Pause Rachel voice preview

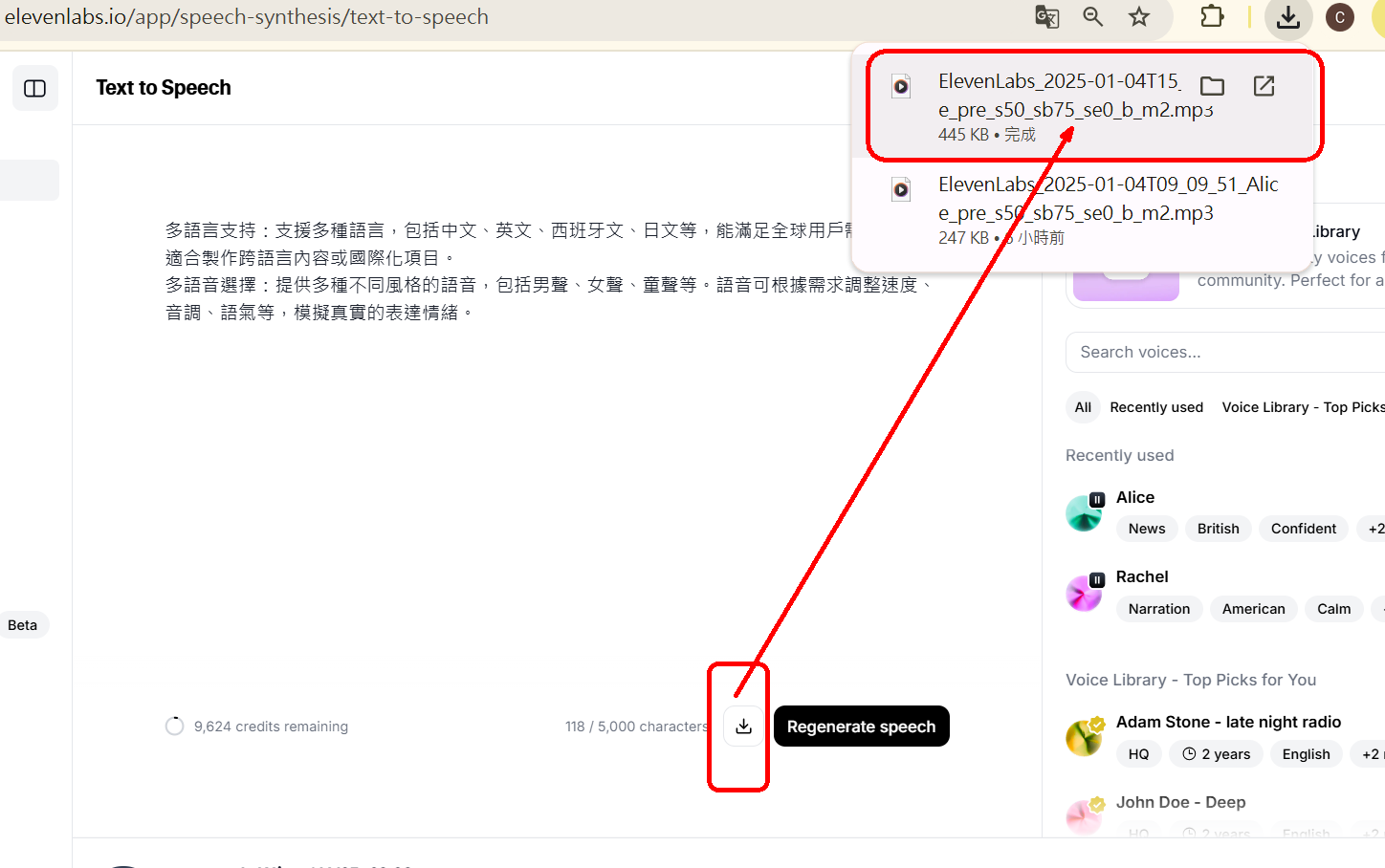[1097, 579]
